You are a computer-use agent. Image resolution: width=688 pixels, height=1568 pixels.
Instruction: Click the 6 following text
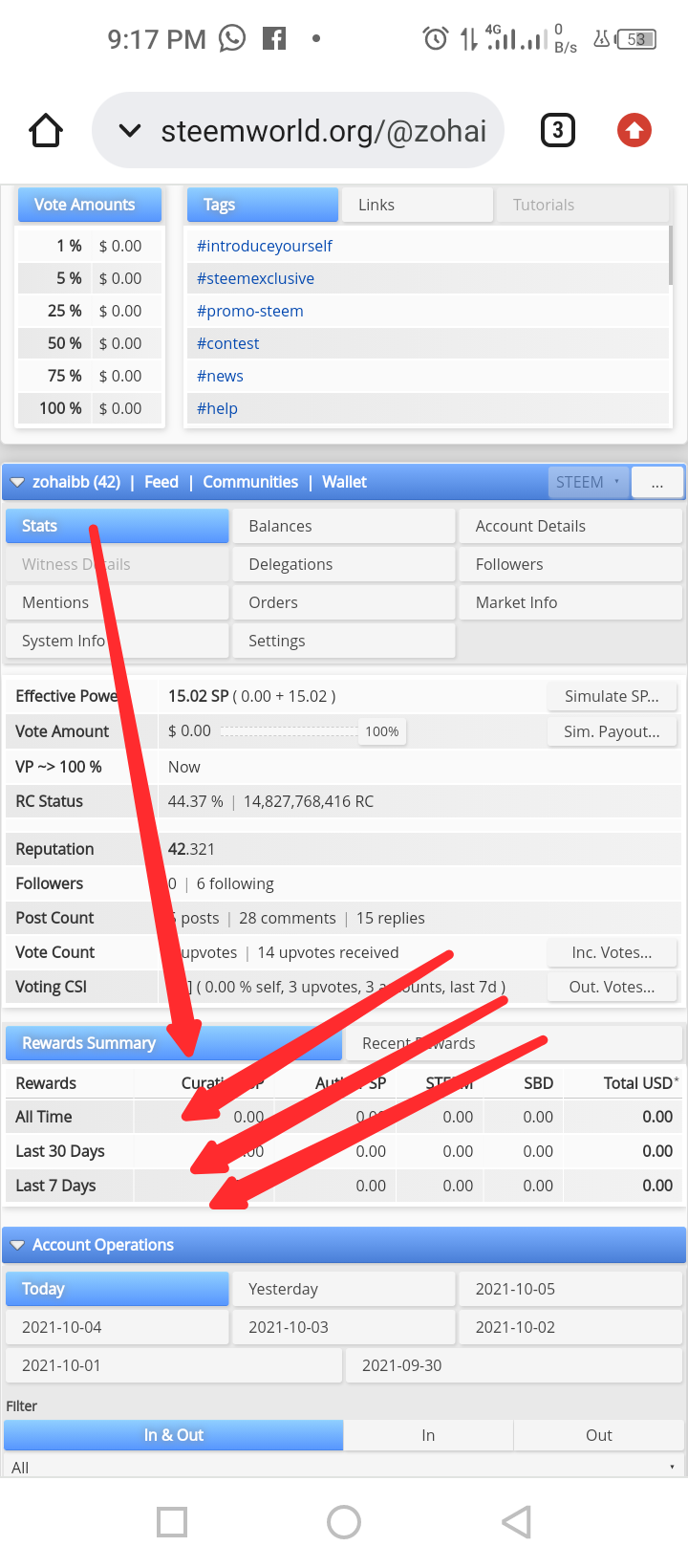tap(235, 883)
